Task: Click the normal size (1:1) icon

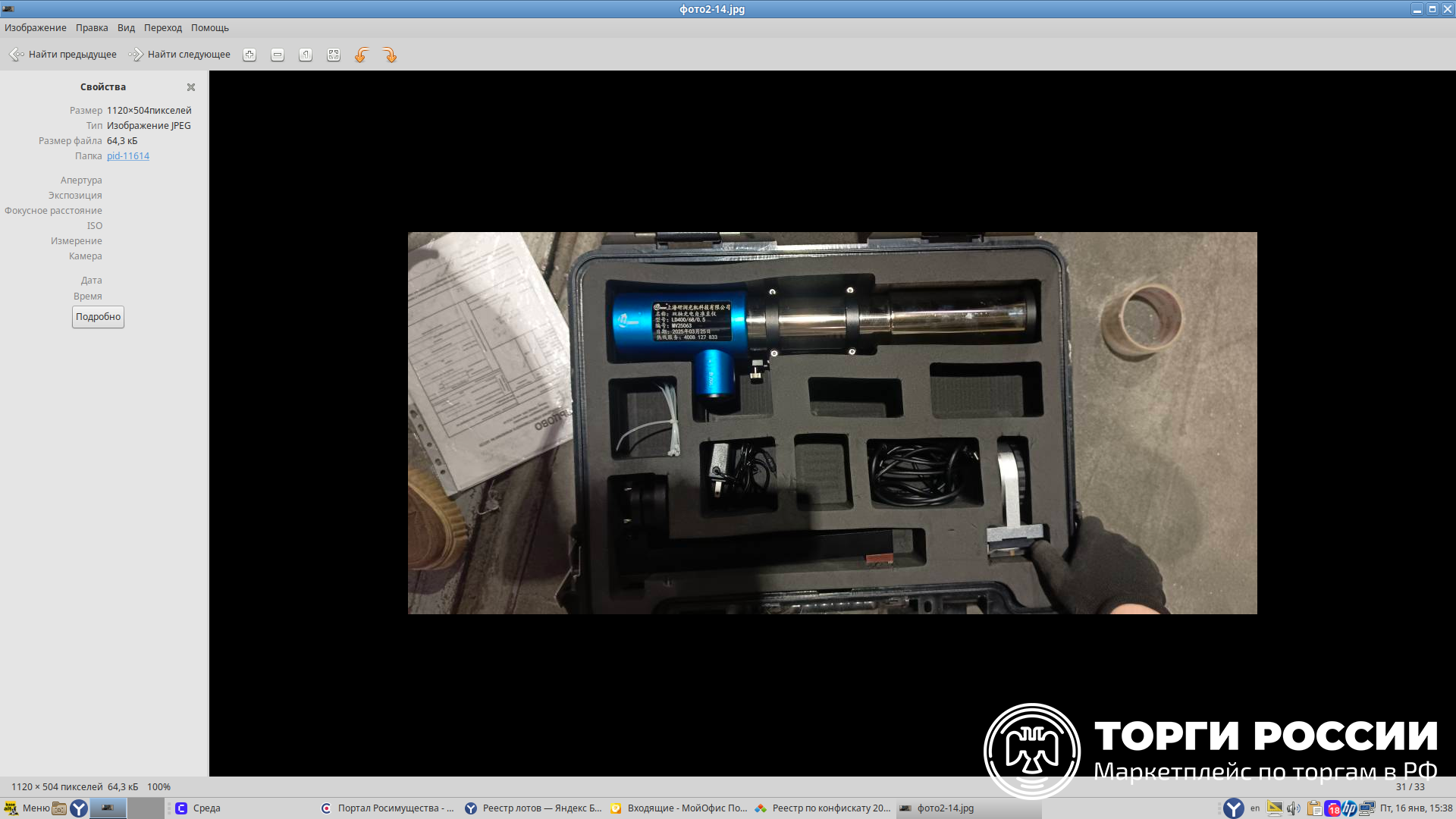Action: [306, 55]
